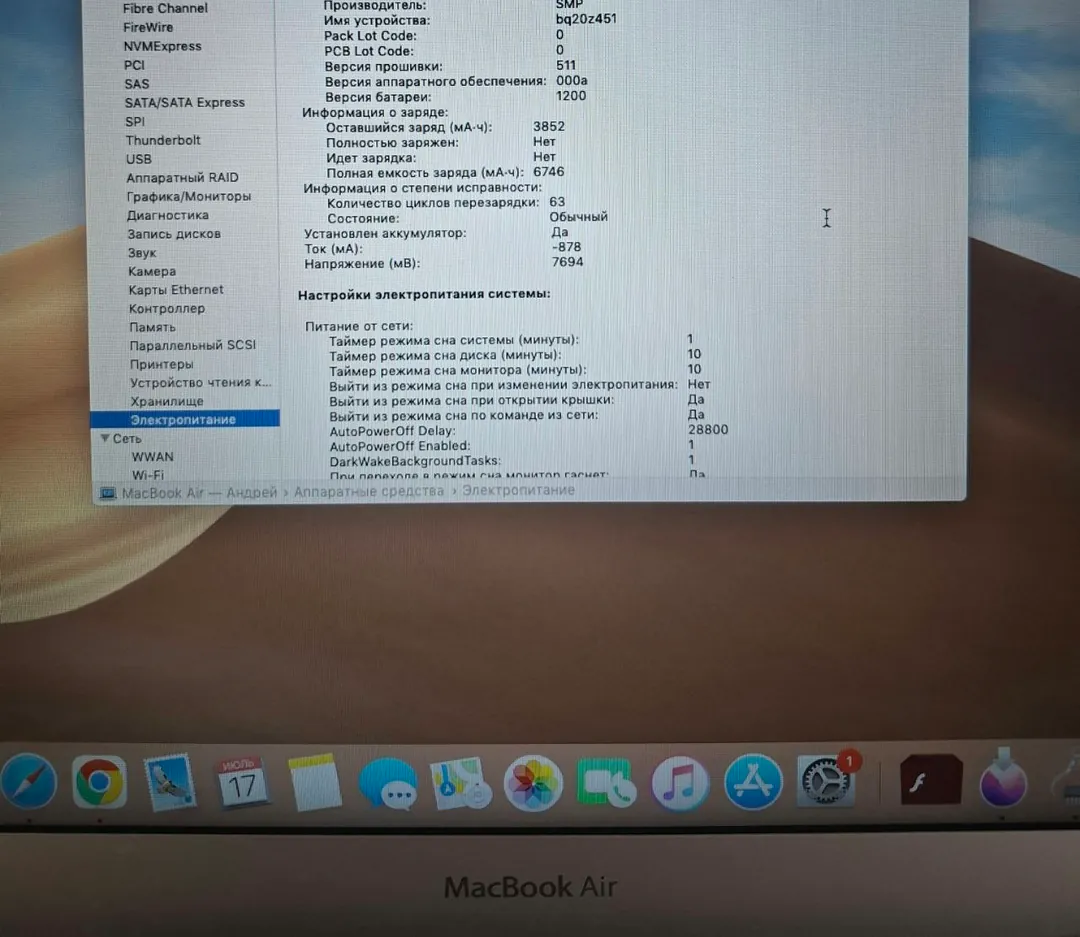Select the highlighted Электропитание sidebar item
Screen dimensions: 1080x937
(185, 419)
